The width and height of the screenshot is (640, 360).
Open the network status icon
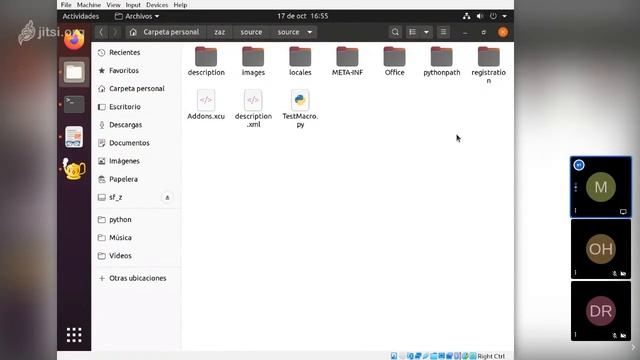(x=466, y=16)
